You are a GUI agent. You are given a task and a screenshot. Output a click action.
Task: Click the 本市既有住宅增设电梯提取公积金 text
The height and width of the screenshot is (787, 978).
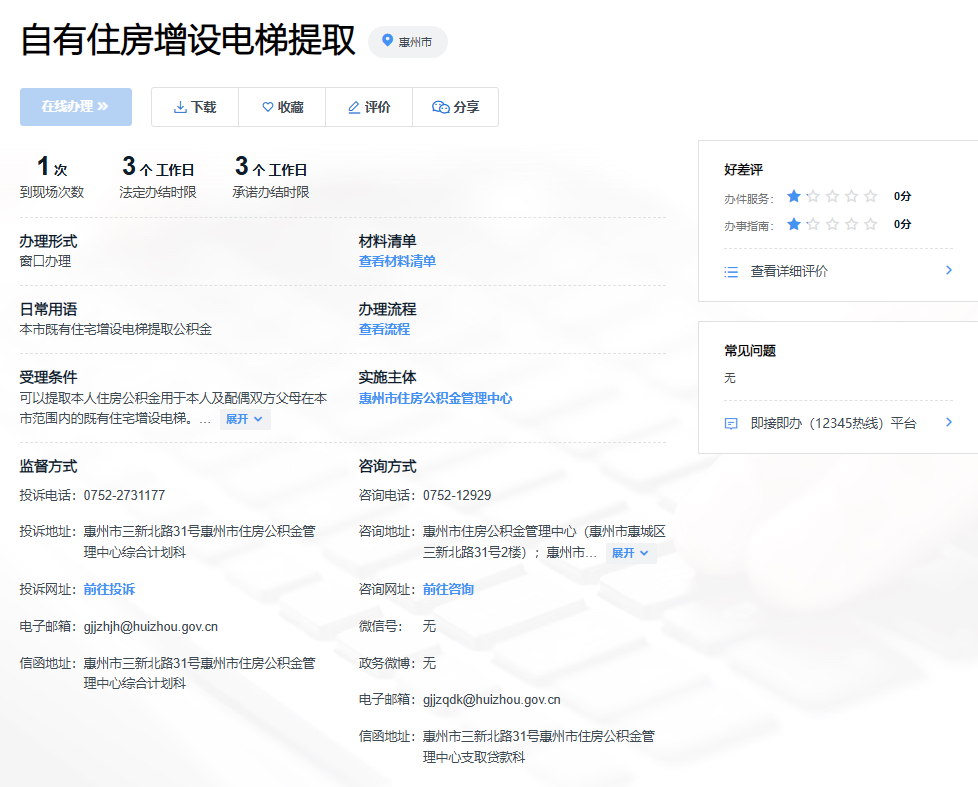(x=116, y=329)
